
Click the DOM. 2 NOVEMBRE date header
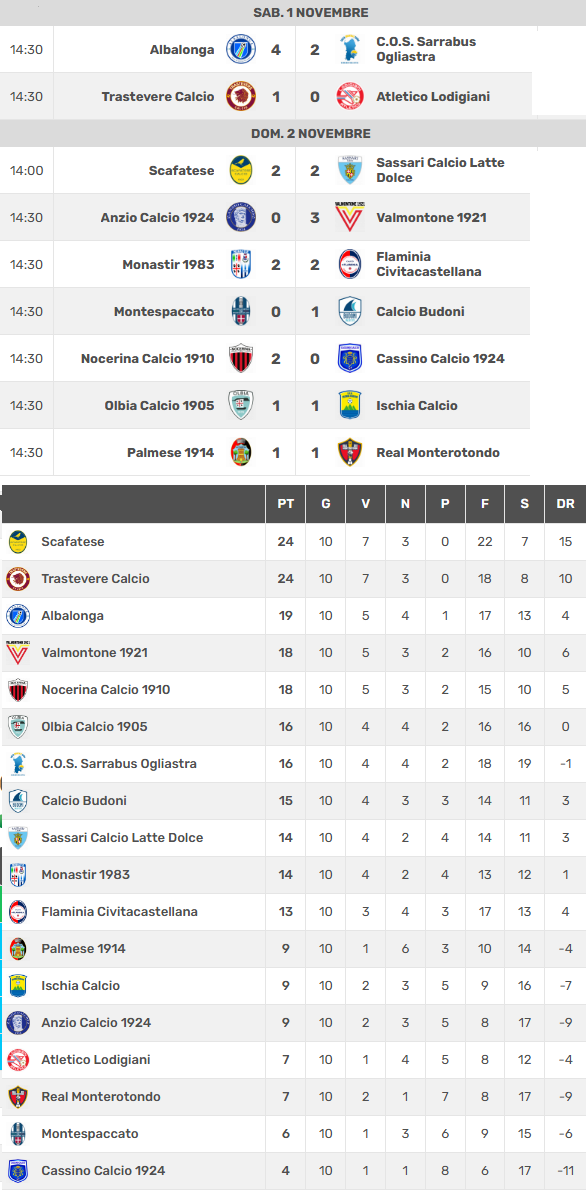click(x=311, y=133)
